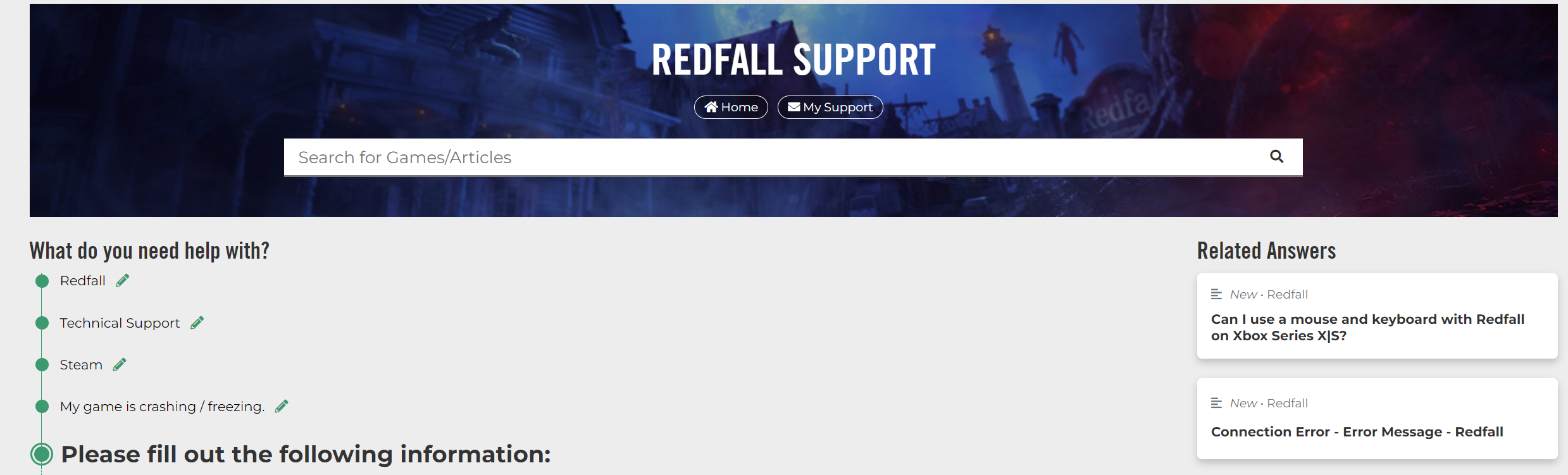Select My game is crashing / freezing step
The width and height of the screenshot is (1568, 475).
(162, 406)
